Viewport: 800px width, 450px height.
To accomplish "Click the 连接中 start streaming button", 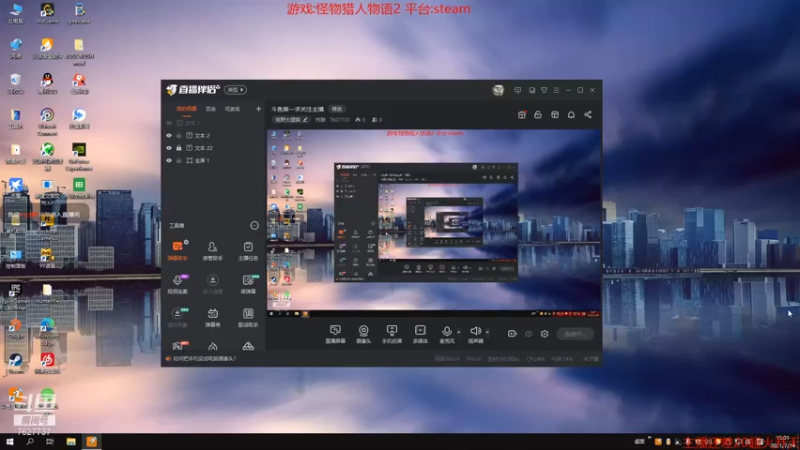I will pos(574,334).
